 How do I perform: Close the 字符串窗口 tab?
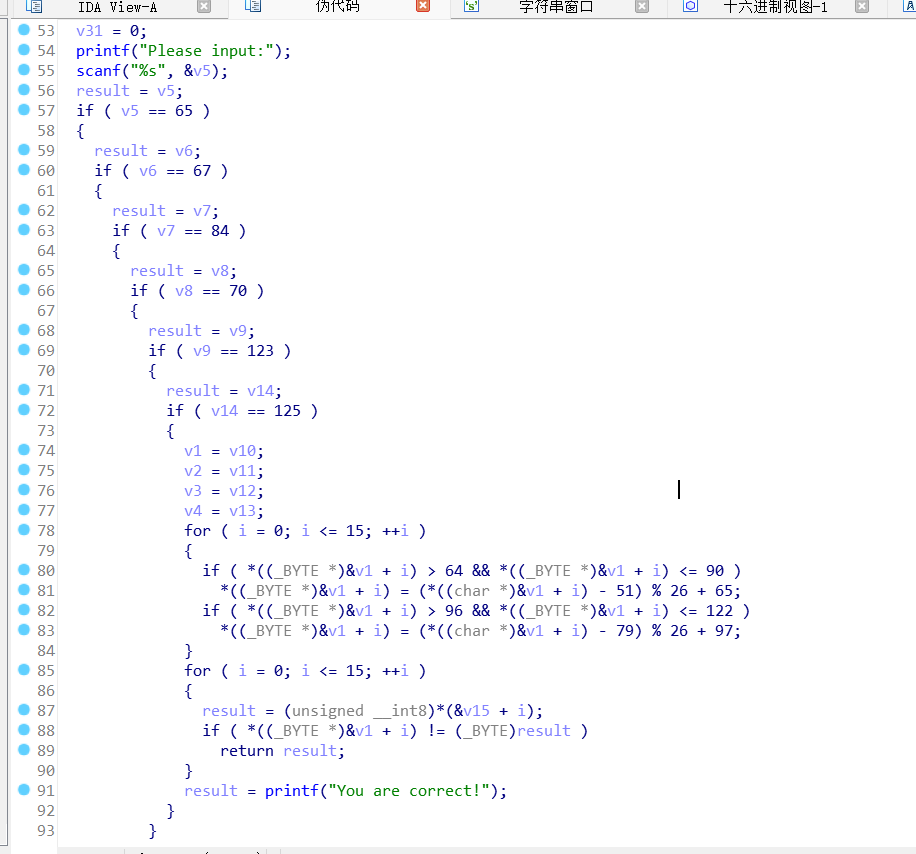[642, 6]
